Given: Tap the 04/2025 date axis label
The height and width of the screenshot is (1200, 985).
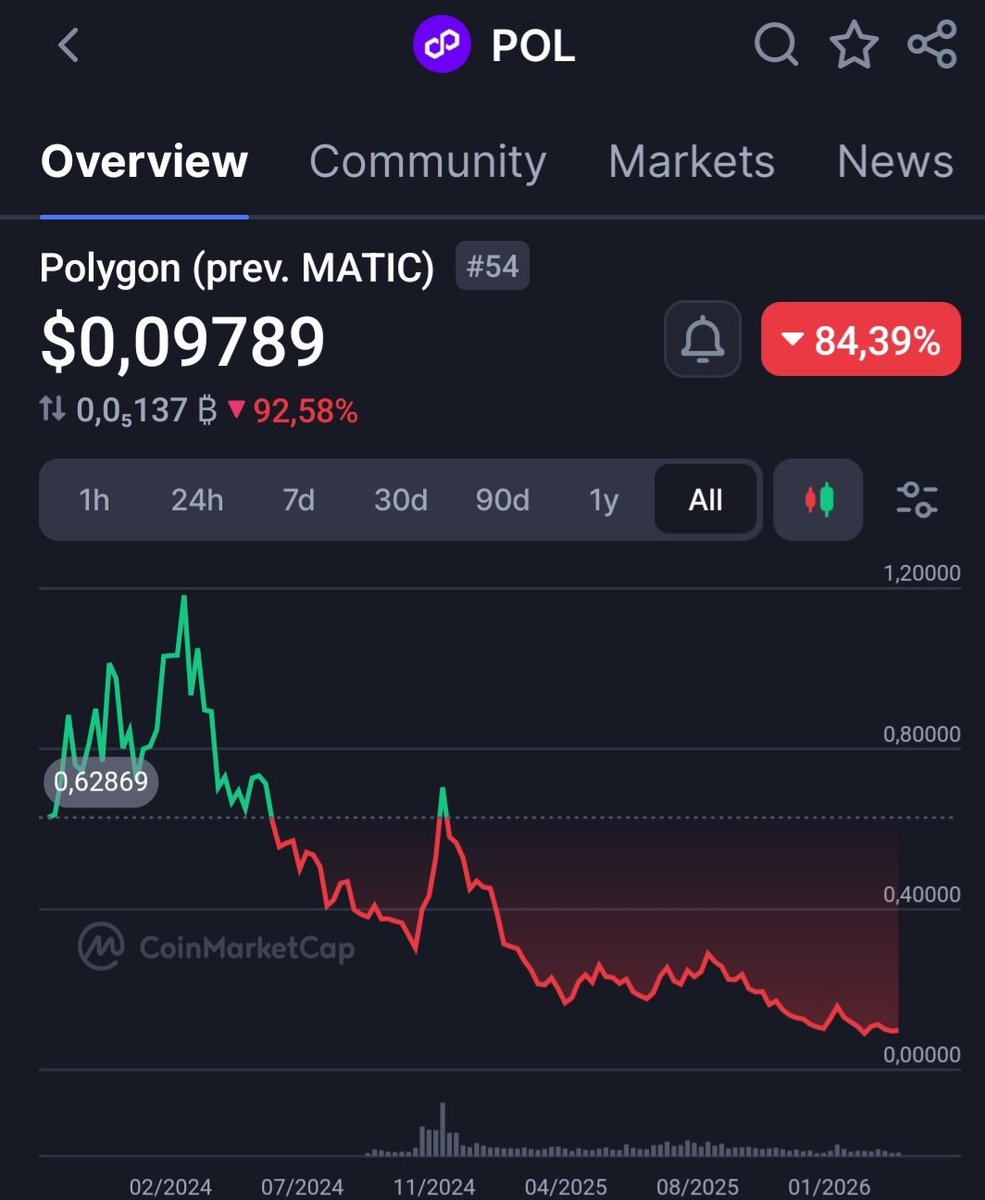Looking at the screenshot, I should click(565, 1186).
